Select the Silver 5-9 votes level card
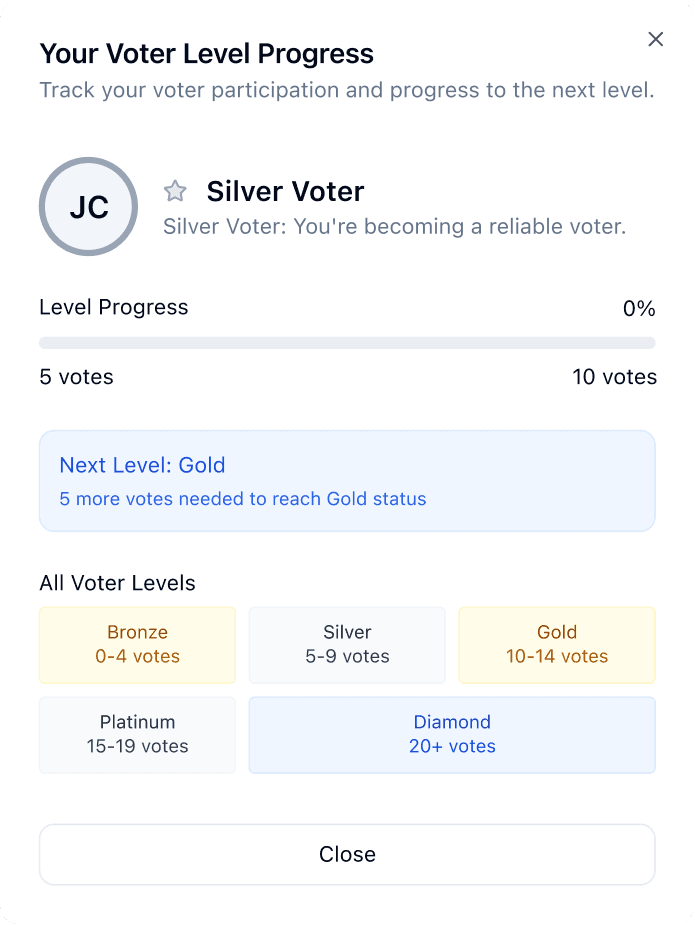 coord(347,645)
